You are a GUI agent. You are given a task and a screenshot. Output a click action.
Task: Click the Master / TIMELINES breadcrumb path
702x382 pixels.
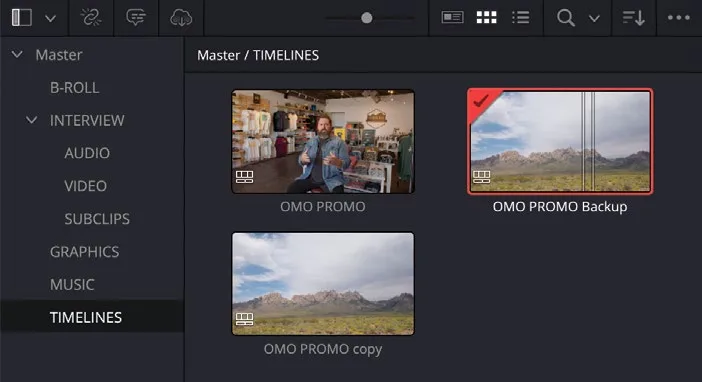[x=258, y=55]
